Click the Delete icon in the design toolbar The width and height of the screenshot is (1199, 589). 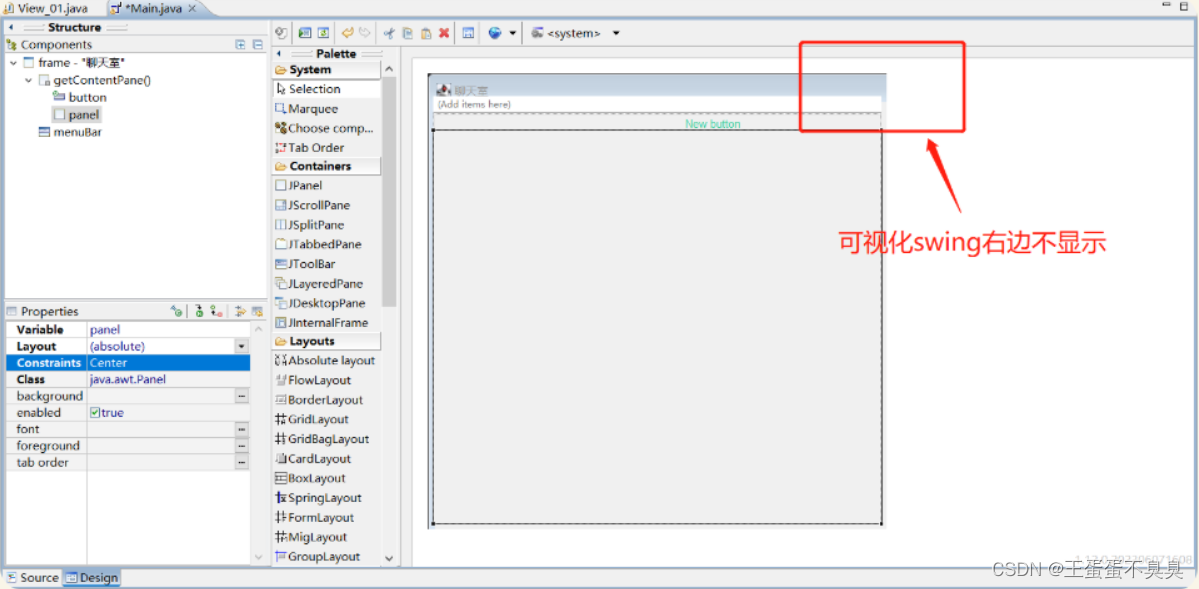click(x=443, y=33)
